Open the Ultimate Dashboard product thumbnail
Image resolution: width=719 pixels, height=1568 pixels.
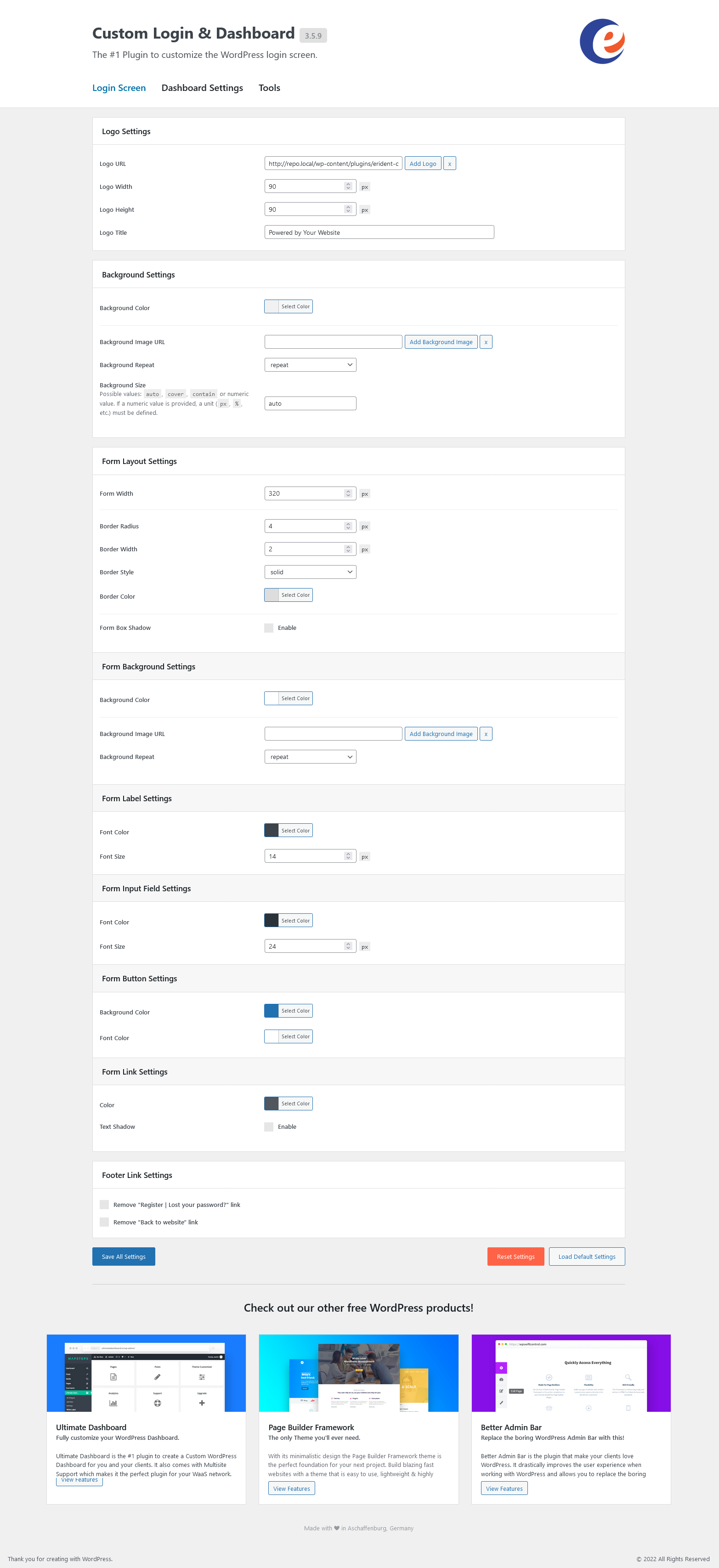[146, 1373]
